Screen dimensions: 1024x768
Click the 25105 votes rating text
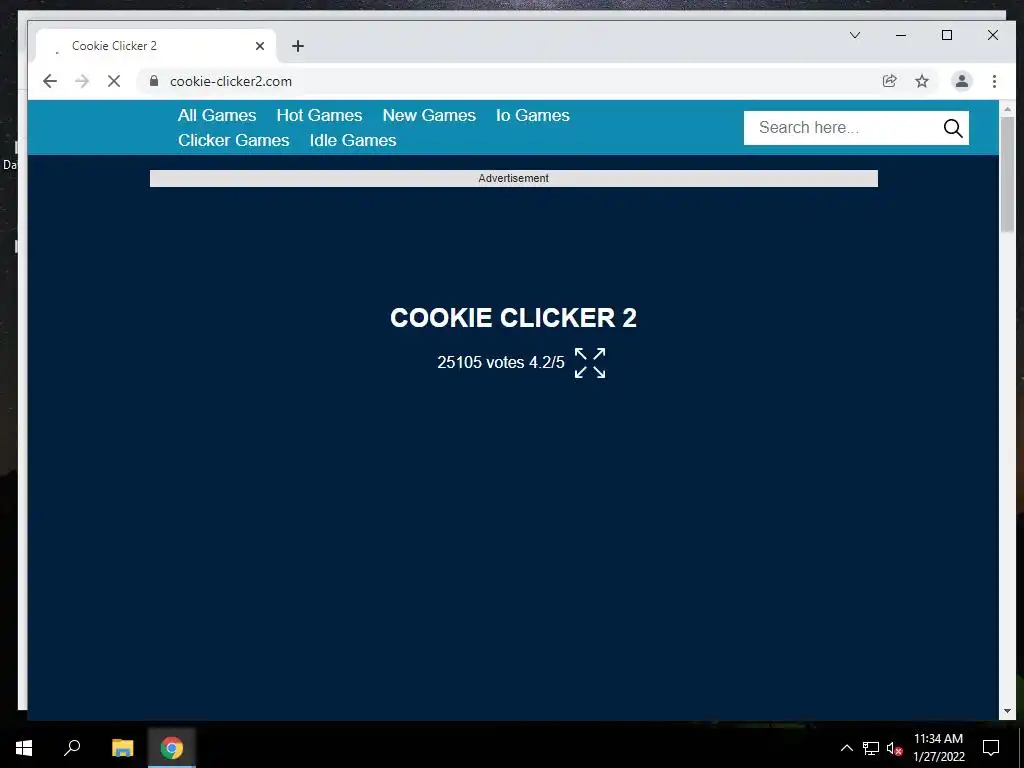(501, 362)
